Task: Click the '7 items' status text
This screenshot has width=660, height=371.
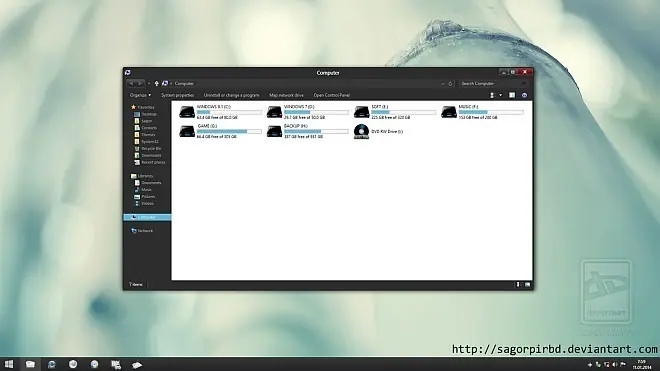Action: coord(136,285)
